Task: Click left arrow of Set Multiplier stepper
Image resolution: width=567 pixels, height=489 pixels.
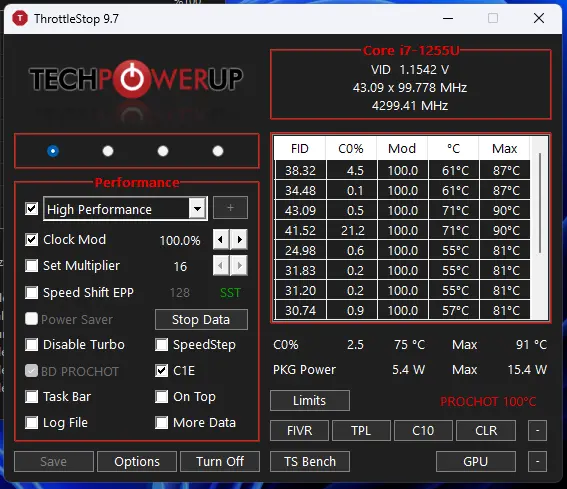Action: (221, 266)
